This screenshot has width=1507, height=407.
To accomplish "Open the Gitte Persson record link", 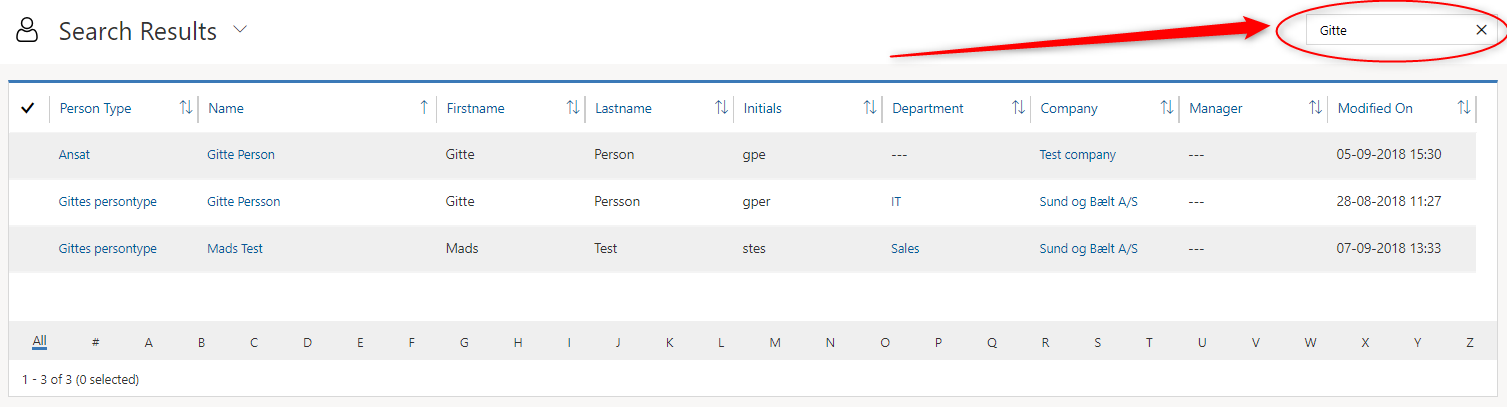I will pos(243,202).
